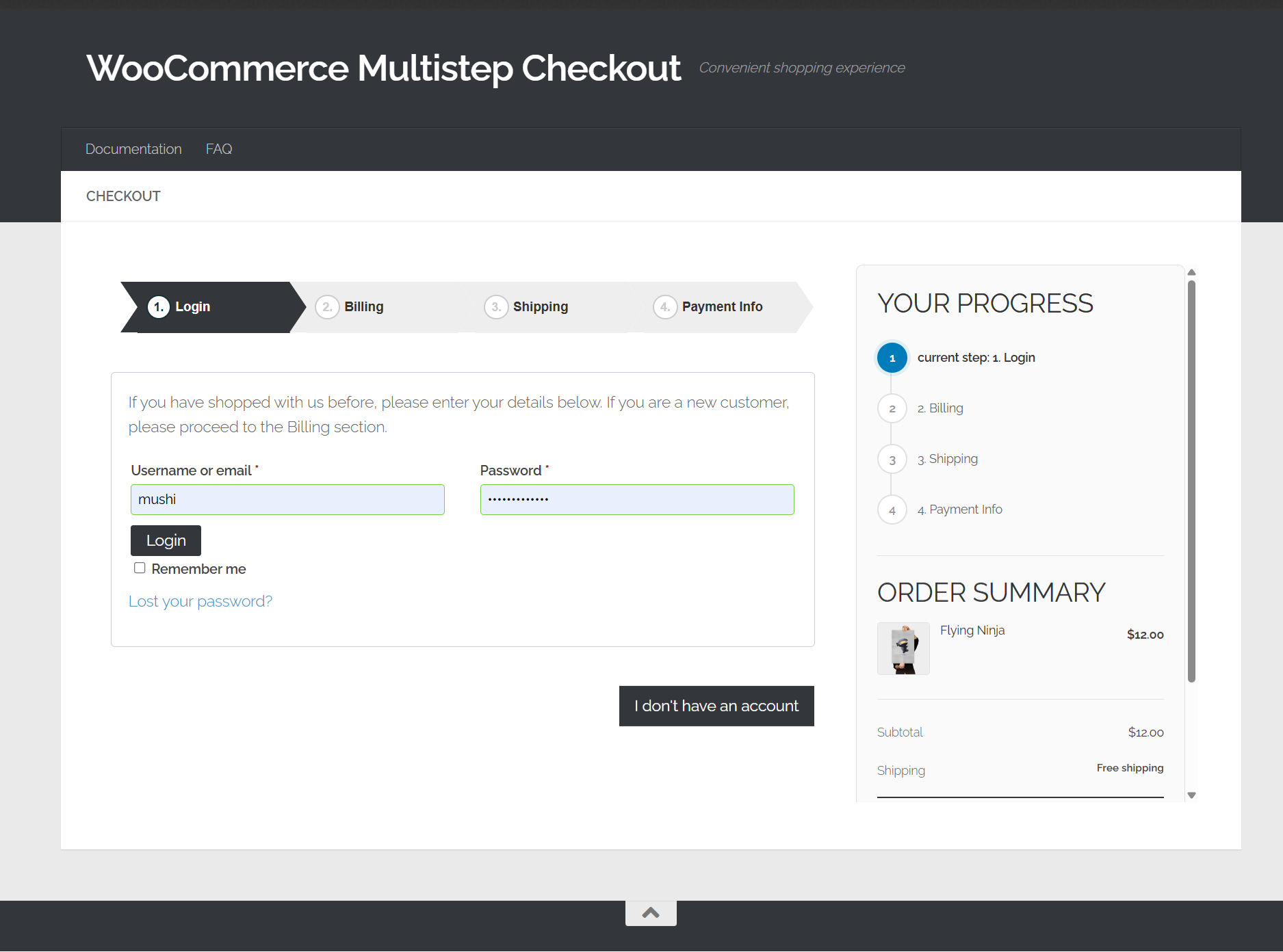
Task: Click the Flying Ninja product thumbnail
Action: [x=903, y=648]
